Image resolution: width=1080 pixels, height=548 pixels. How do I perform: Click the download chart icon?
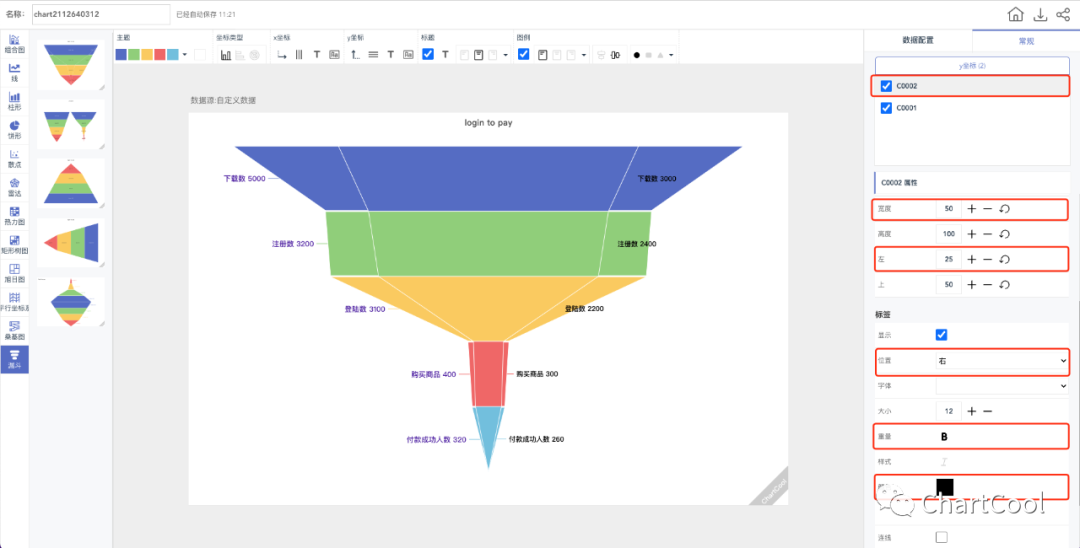(1040, 14)
